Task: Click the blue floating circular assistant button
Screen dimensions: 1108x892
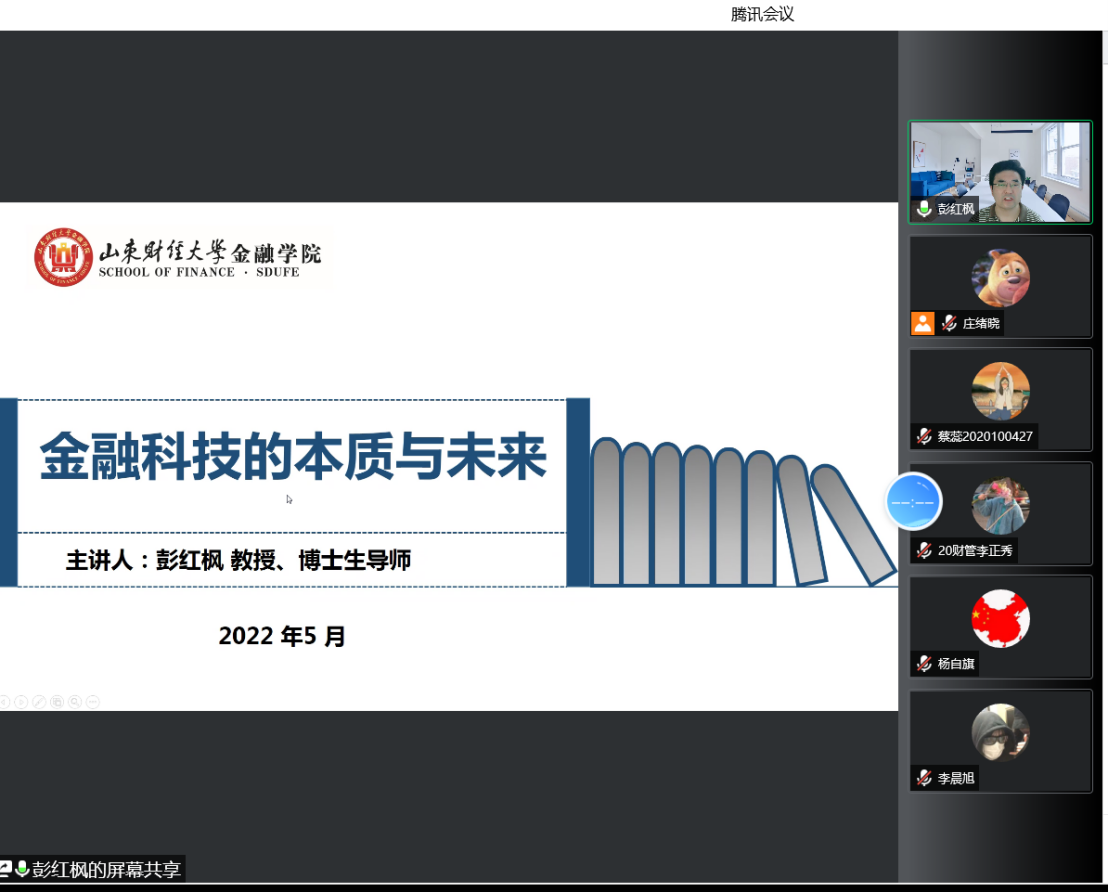Action: point(914,500)
